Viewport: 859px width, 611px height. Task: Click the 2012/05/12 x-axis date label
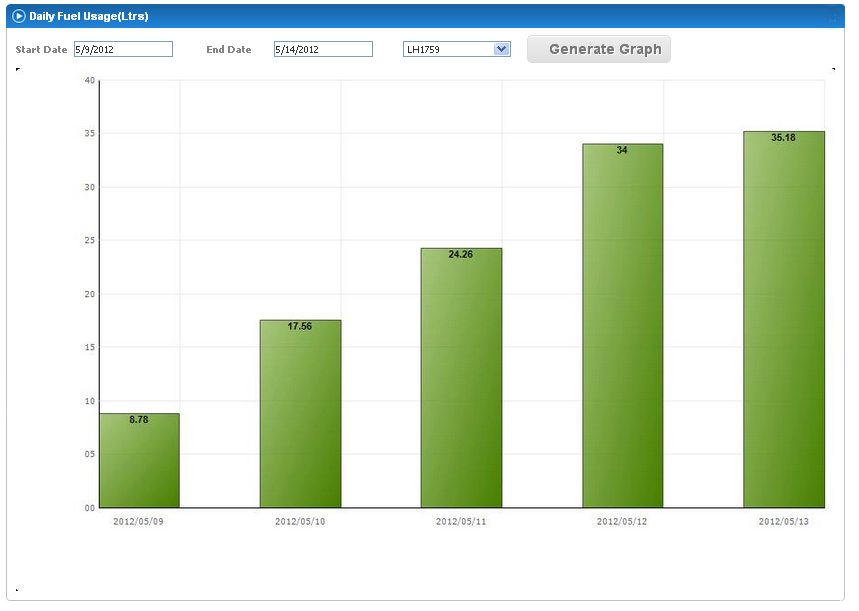point(622,522)
